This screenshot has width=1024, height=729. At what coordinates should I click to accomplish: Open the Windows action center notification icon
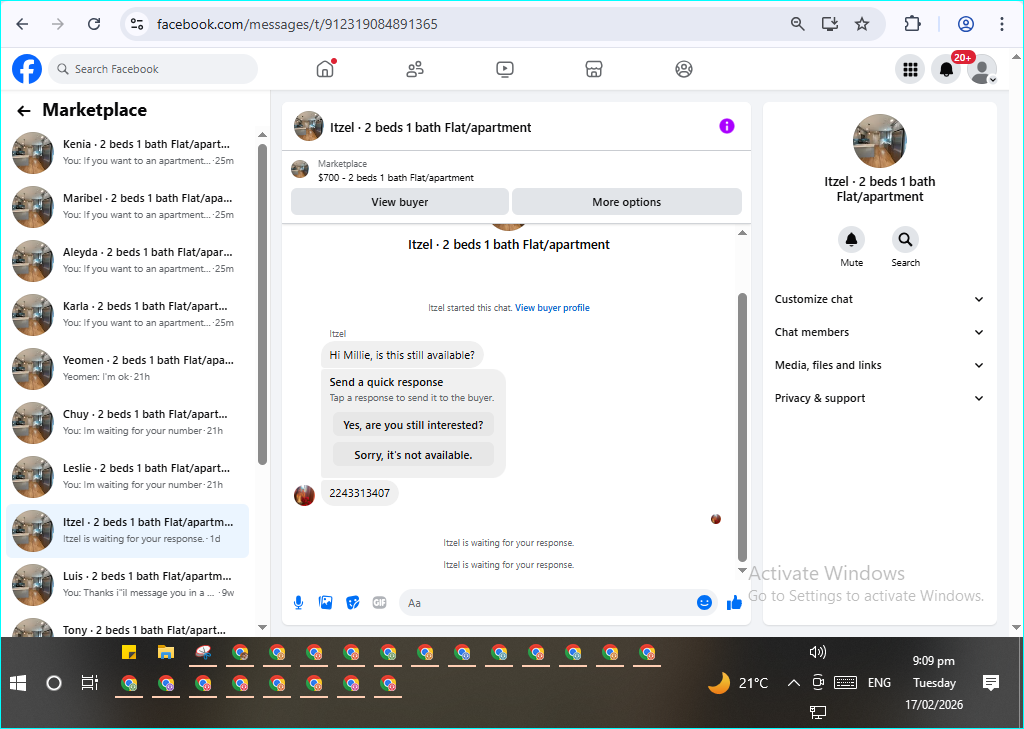(991, 683)
